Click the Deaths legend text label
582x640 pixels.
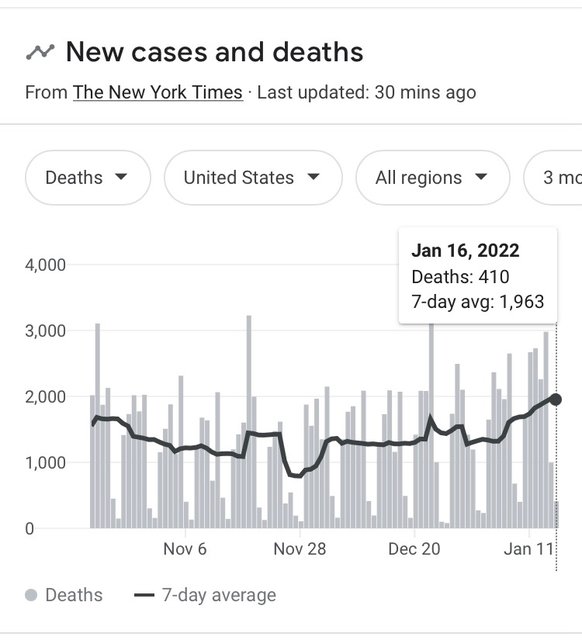74,595
